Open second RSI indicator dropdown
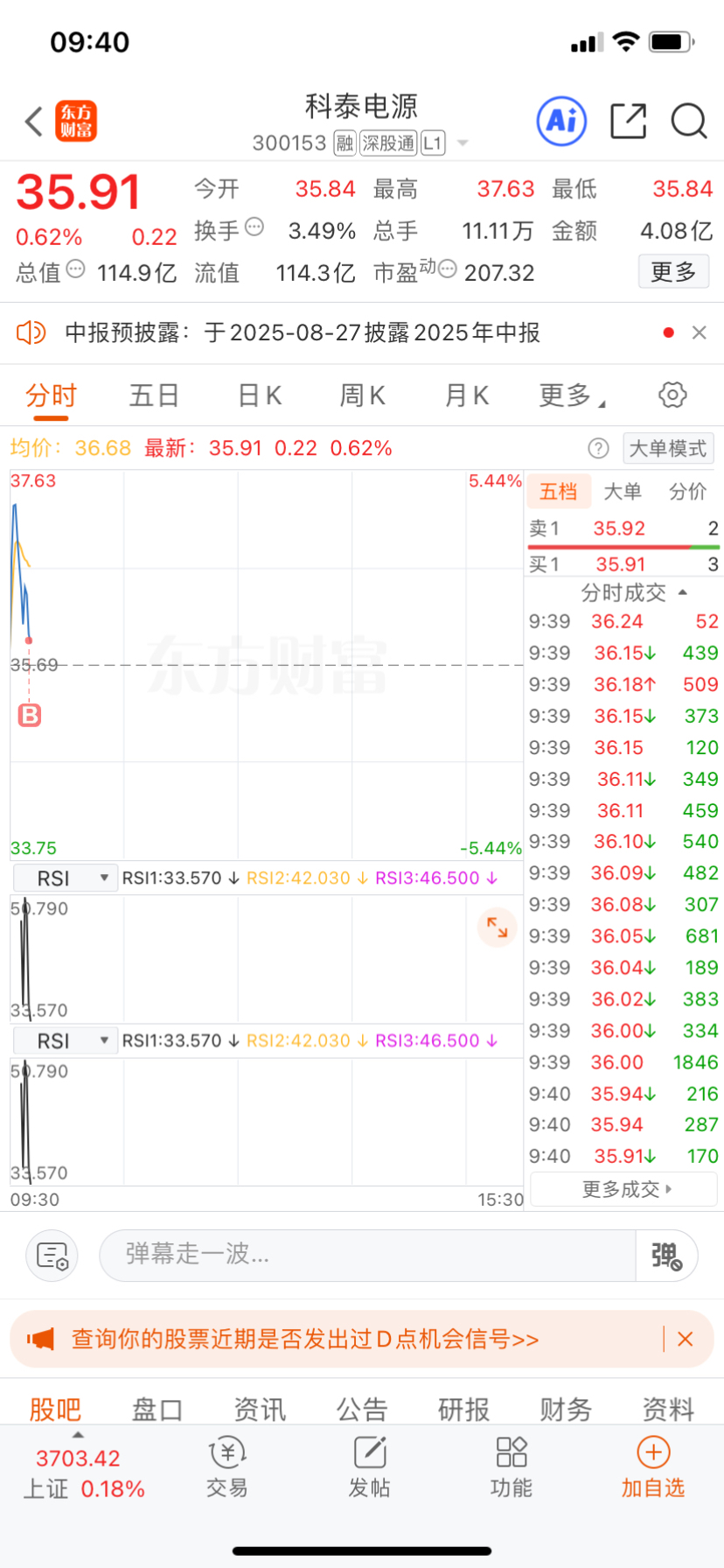Image resolution: width=724 pixels, height=1568 pixels. (66, 1040)
